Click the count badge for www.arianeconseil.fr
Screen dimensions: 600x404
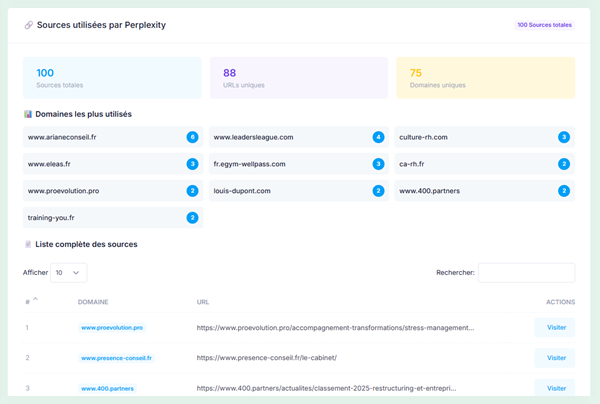(192, 137)
